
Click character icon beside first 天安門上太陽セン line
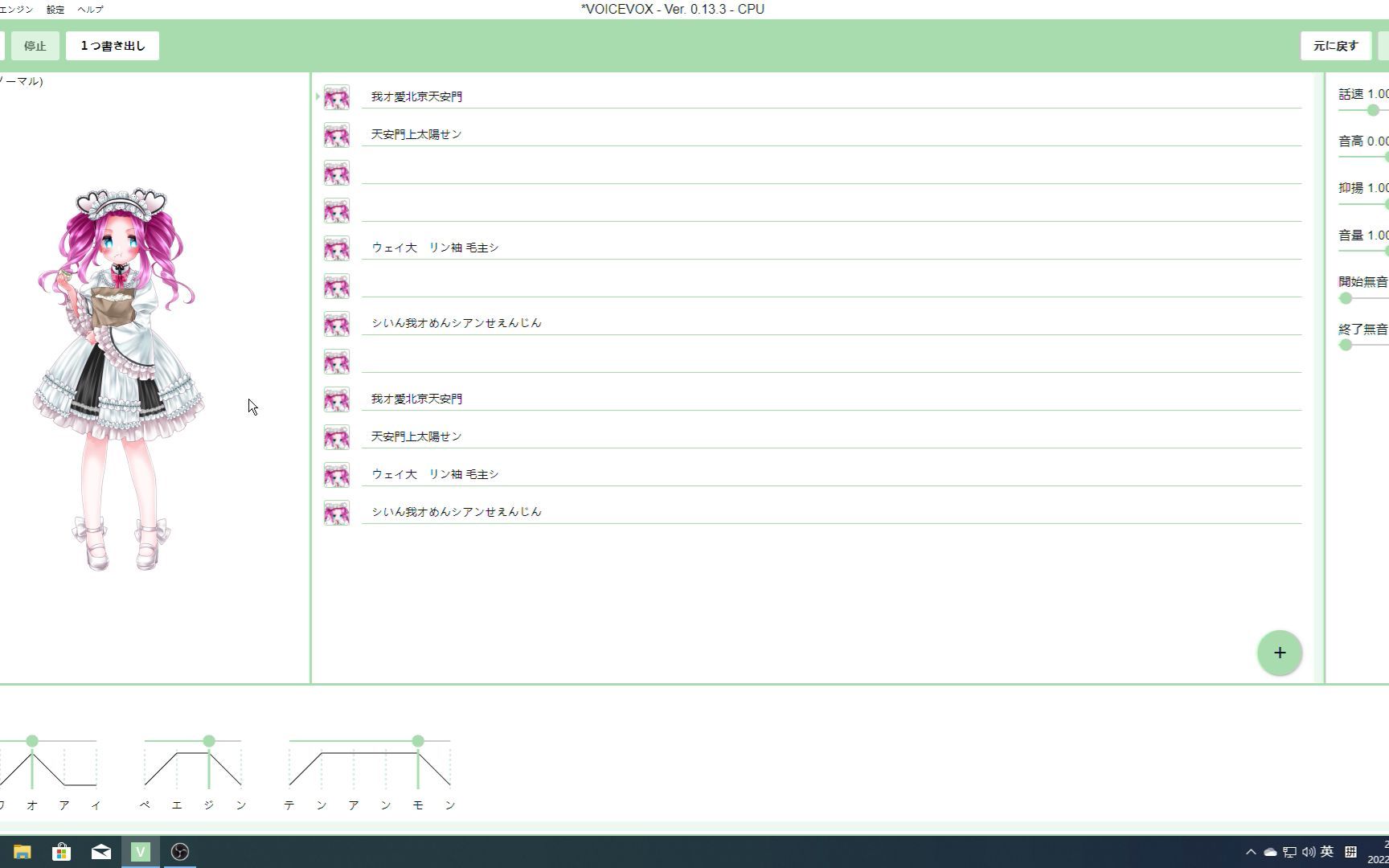pyautogui.click(x=337, y=135)
